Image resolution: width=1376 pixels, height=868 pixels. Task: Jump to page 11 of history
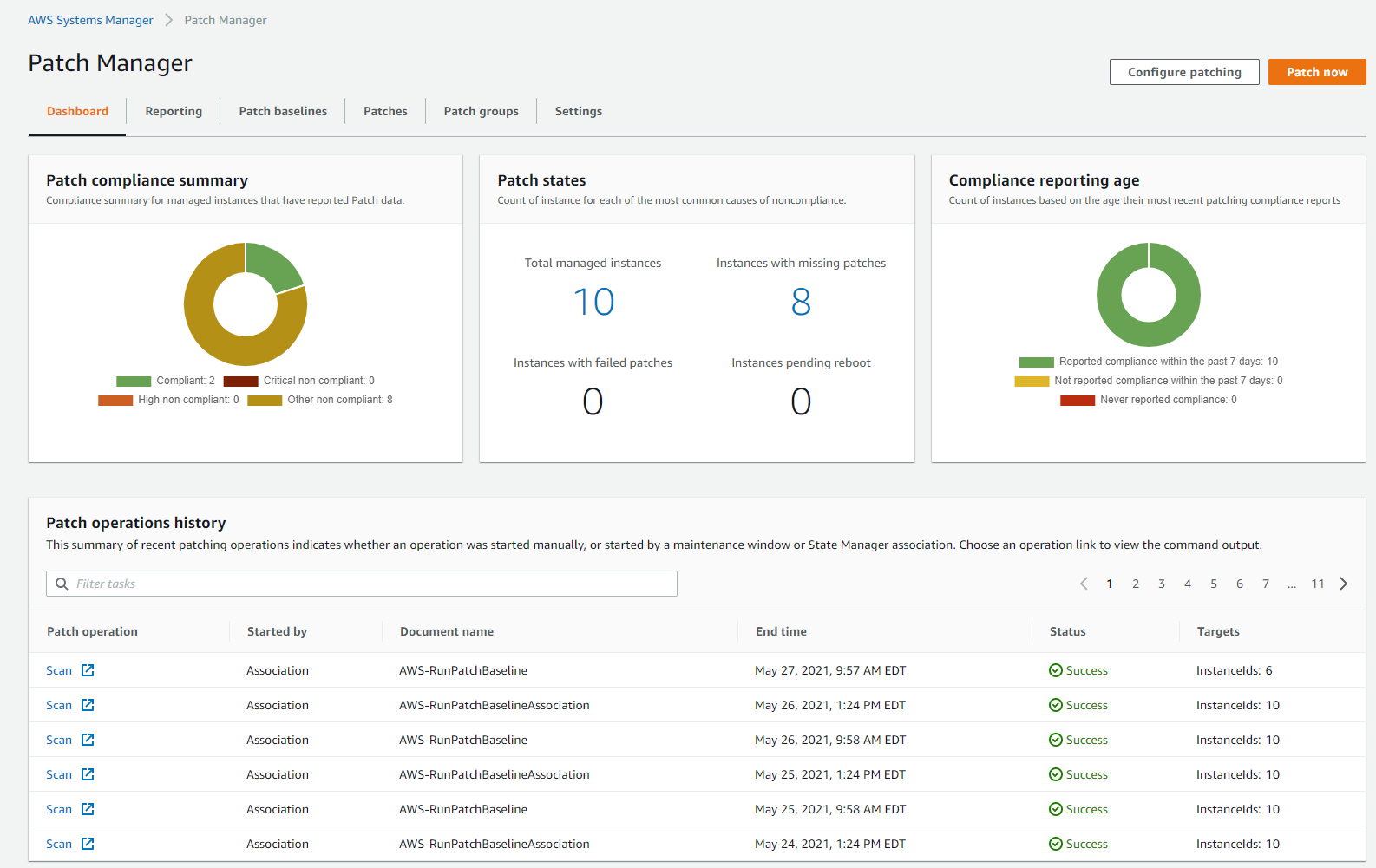tap(1317, 584)
